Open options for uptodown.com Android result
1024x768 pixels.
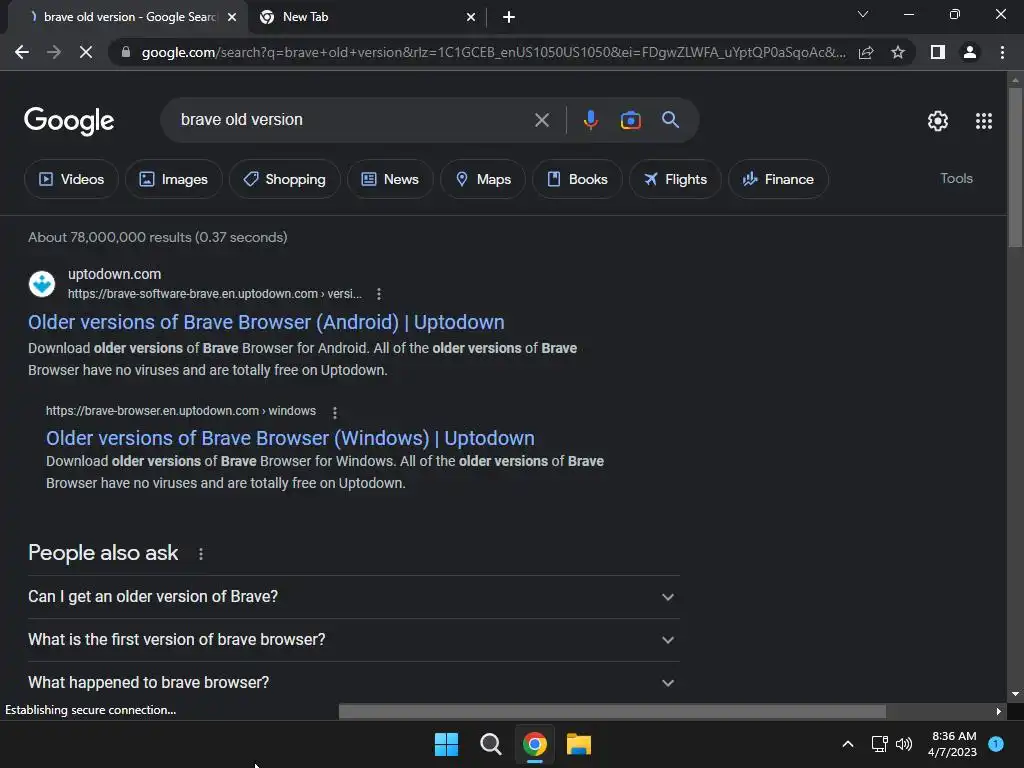379,294
